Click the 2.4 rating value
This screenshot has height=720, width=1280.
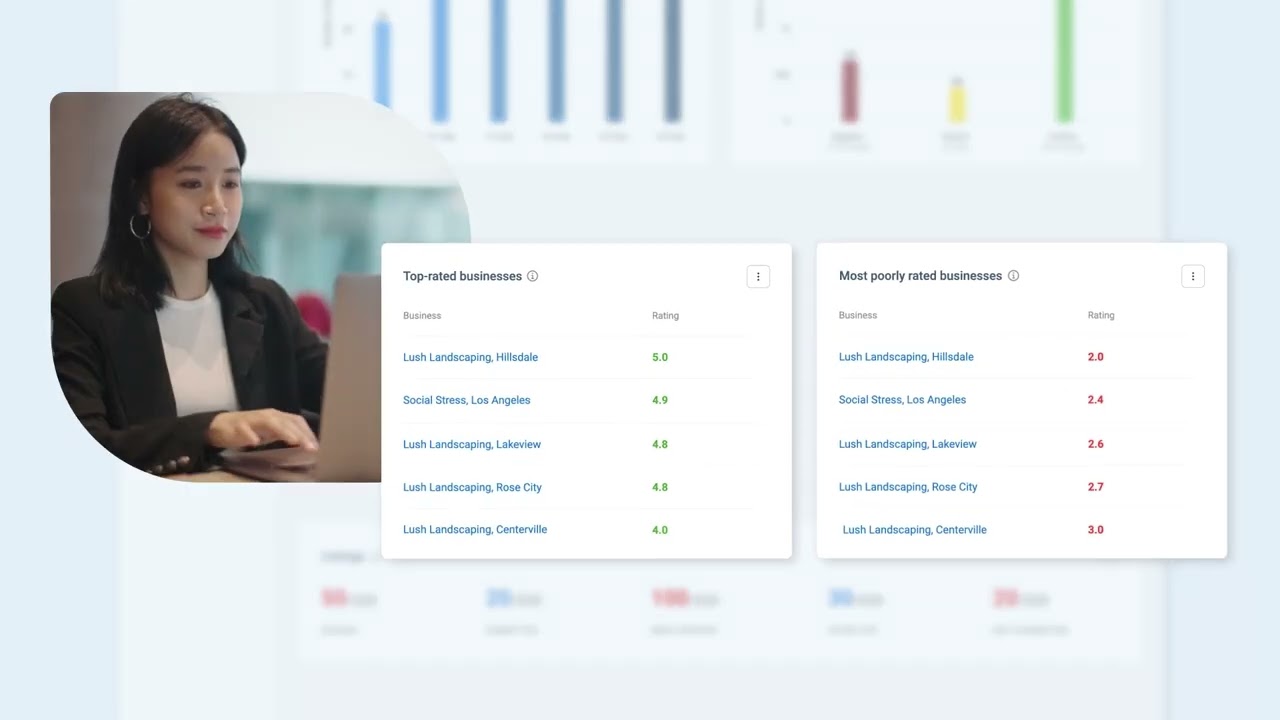pyautogui.click(x=1096, y=399)
